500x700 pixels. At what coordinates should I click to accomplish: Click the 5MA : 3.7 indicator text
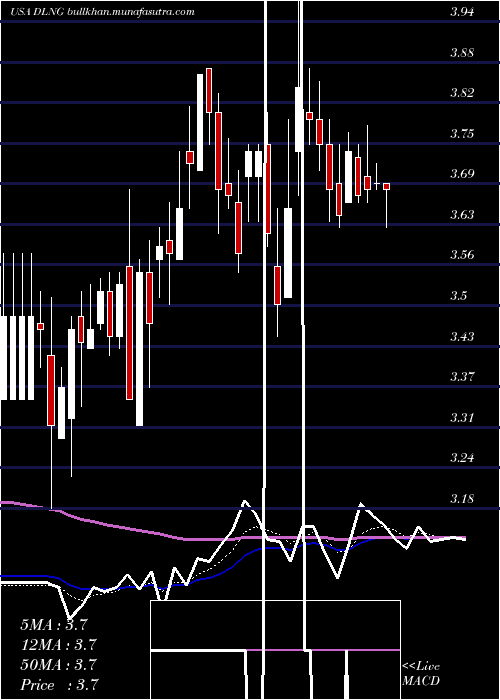53,625
